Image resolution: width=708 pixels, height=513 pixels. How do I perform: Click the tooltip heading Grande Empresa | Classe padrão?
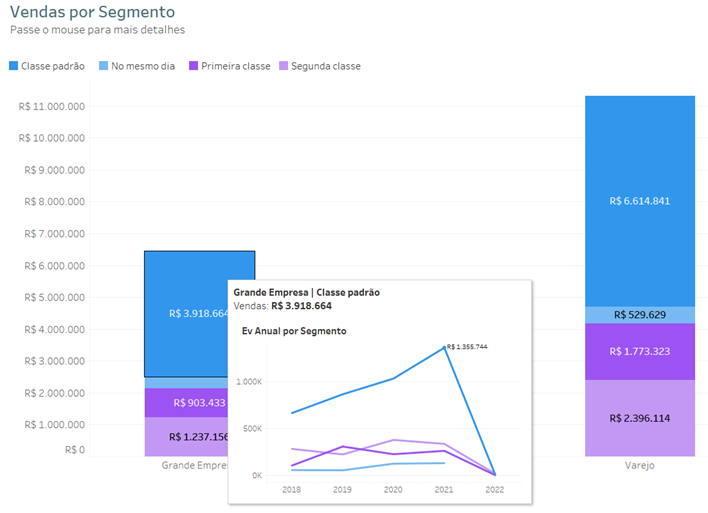(307, 292)
